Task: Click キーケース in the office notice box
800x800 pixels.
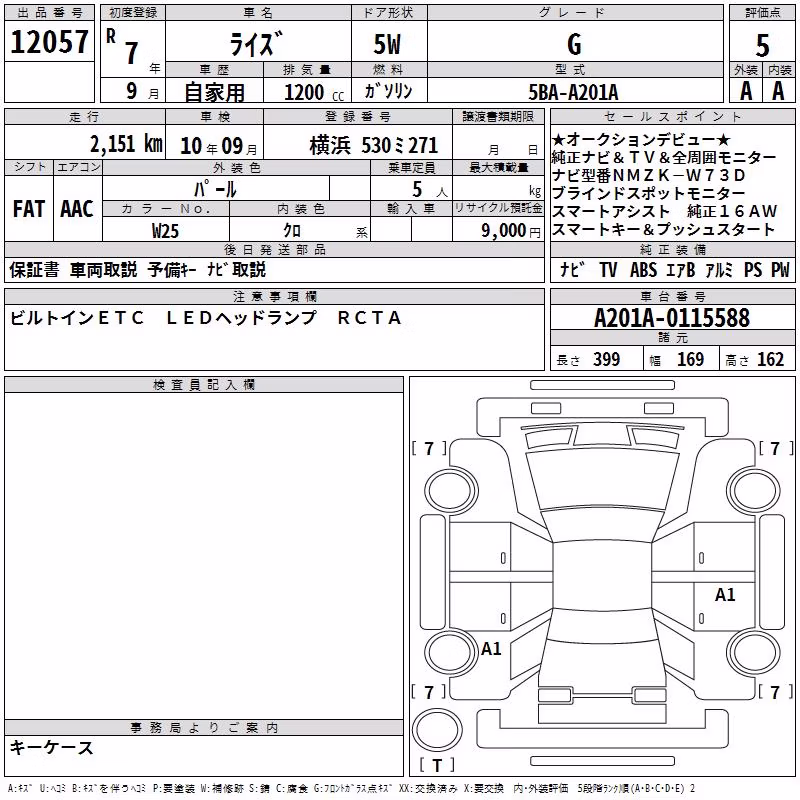Action: [52, 748]
